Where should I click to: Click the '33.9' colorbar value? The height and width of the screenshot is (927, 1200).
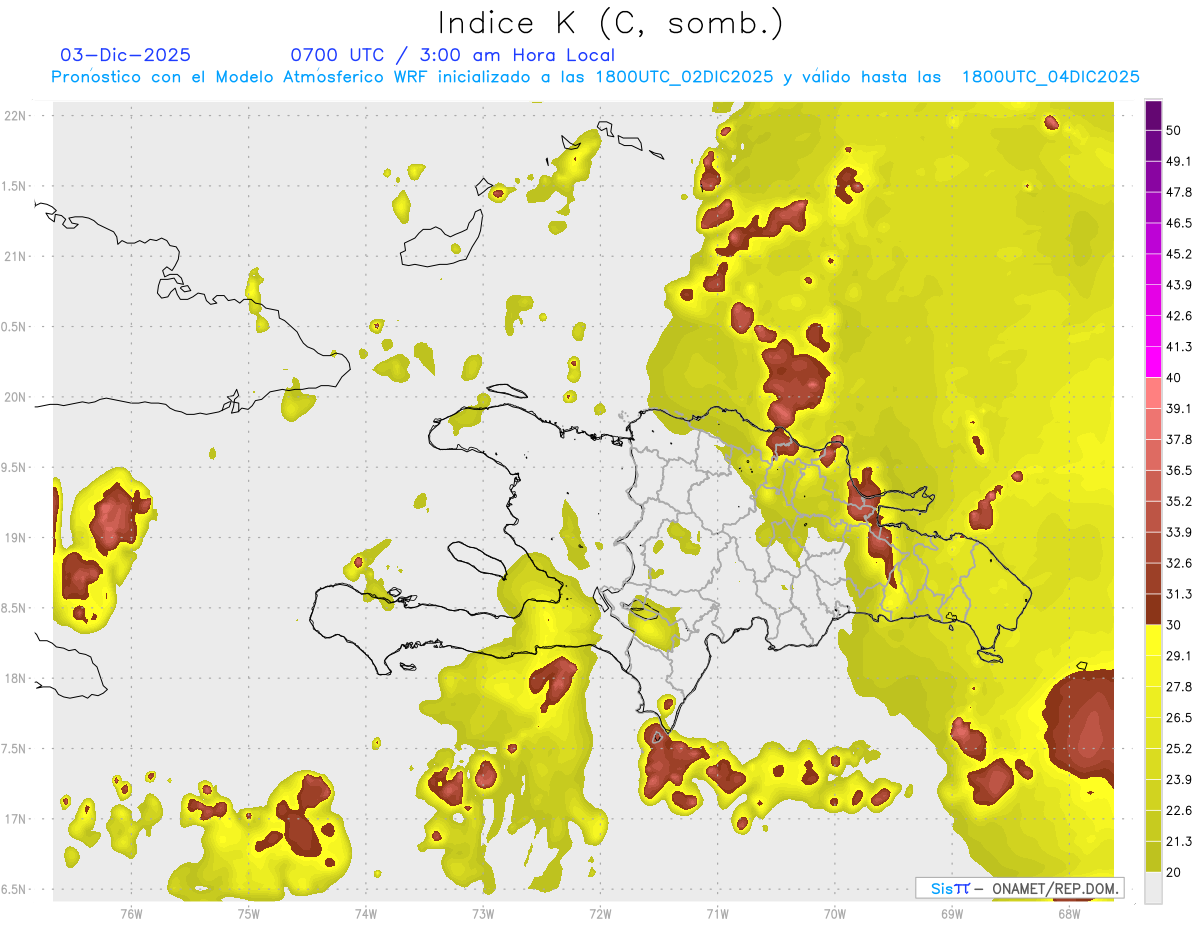tap(1180, 532)
